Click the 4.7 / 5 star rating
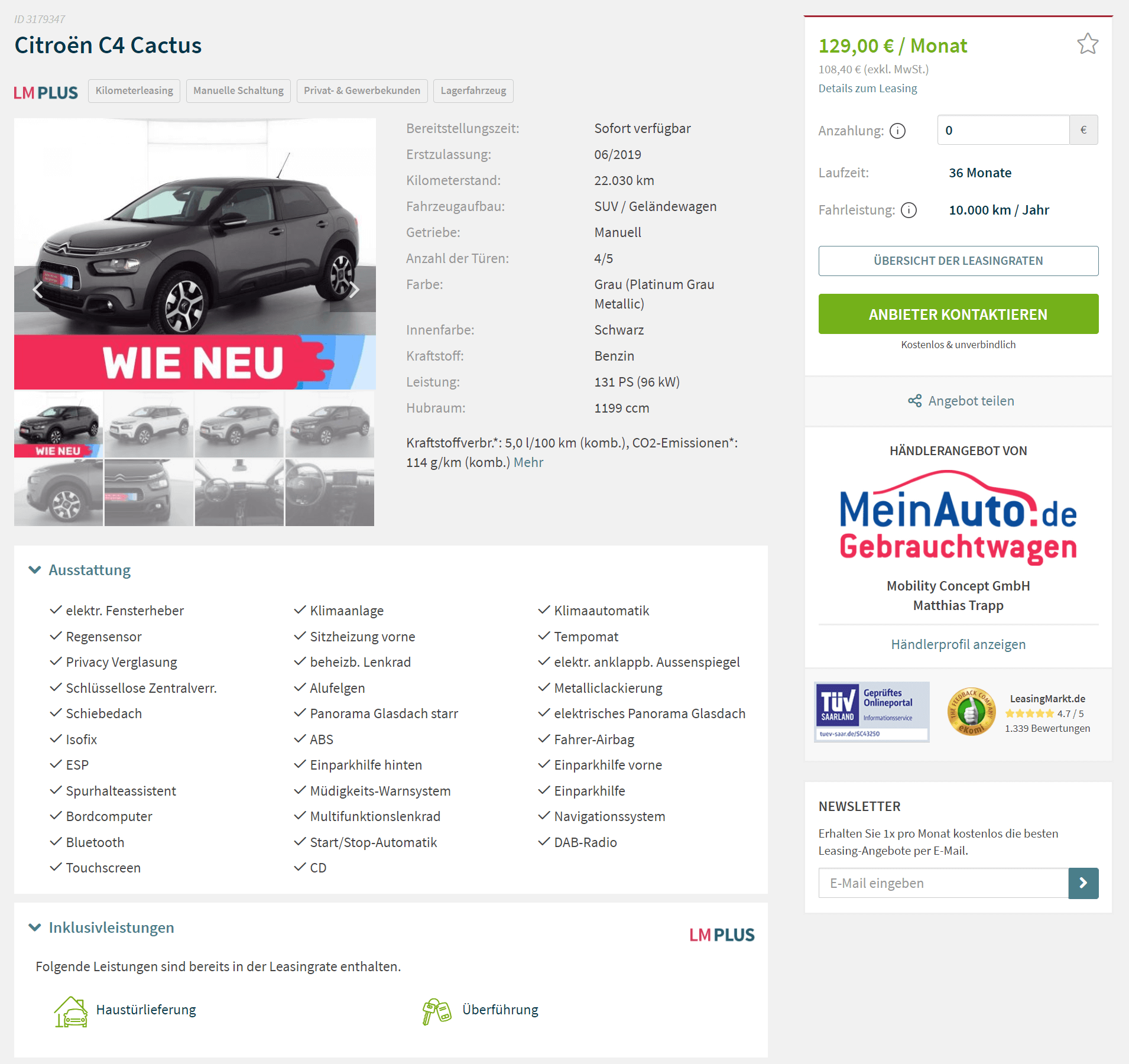The height and width of the screenshot is (1064, 1129). pos(1044,713)
